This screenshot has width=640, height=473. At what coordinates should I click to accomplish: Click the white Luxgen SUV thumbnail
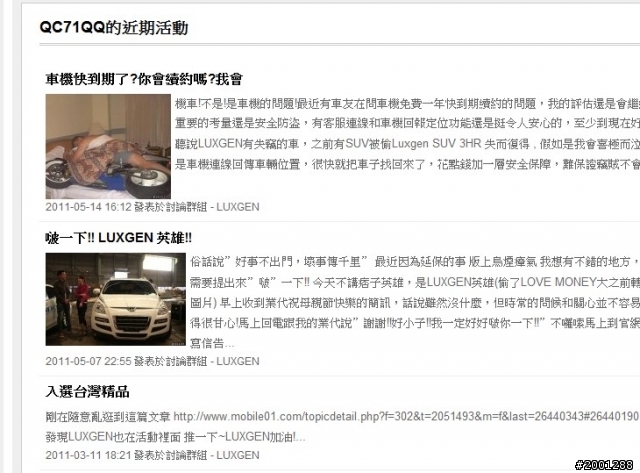[116, 299]
